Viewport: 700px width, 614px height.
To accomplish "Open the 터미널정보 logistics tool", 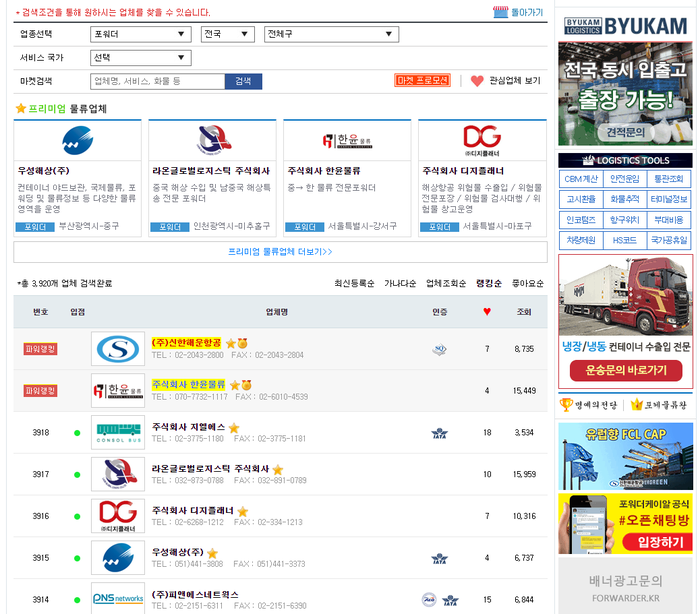I will point(669,199).
